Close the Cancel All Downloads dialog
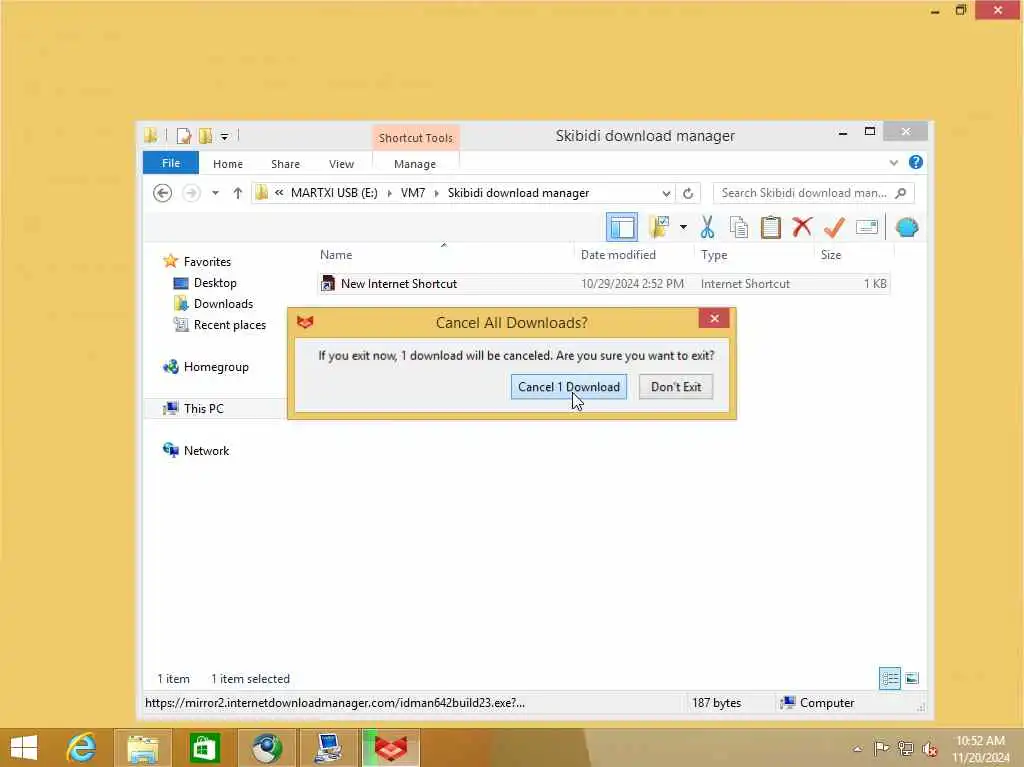This screenshot has height=767, width=1024. (714, 318)
